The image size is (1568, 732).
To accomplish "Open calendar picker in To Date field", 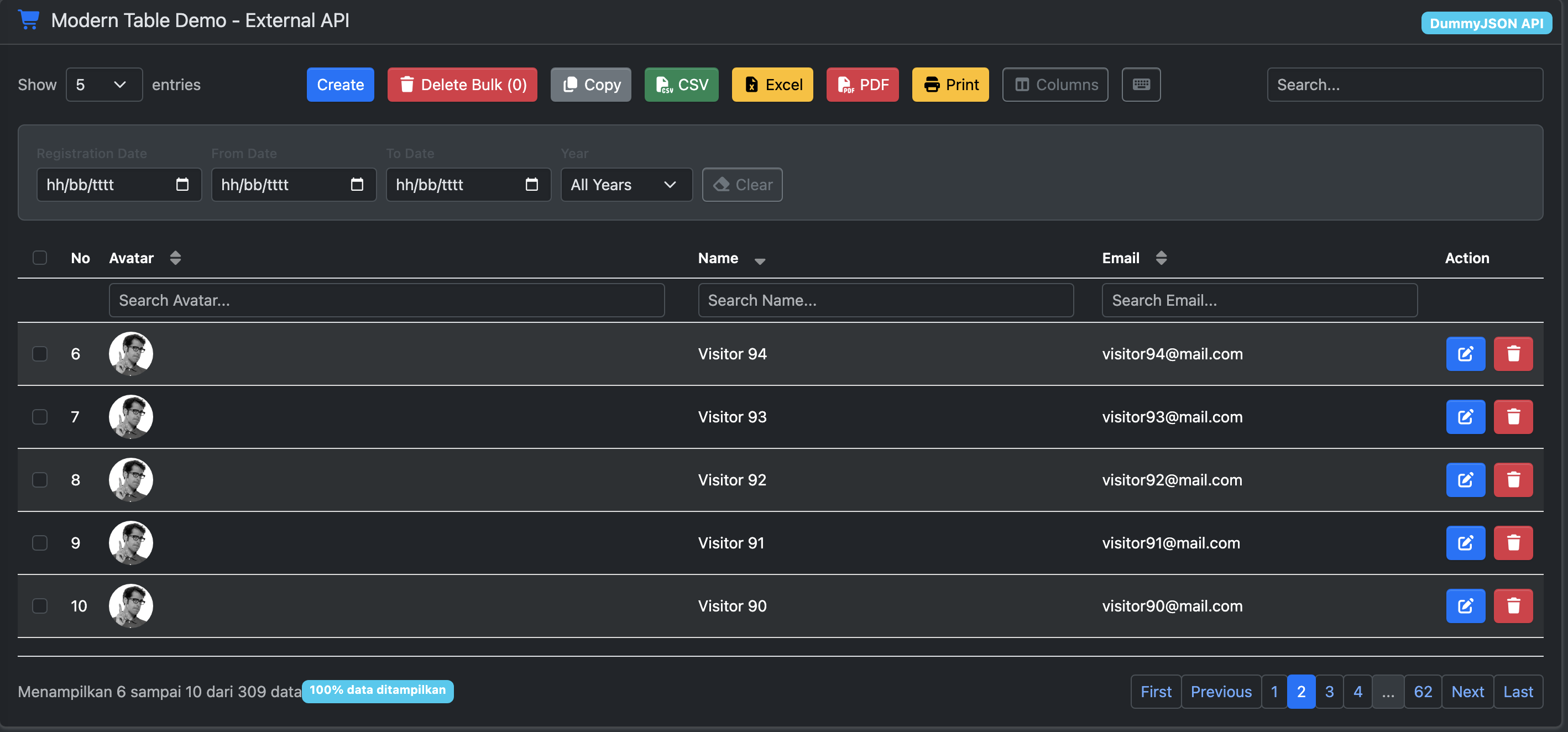I will tap(531, 184).
